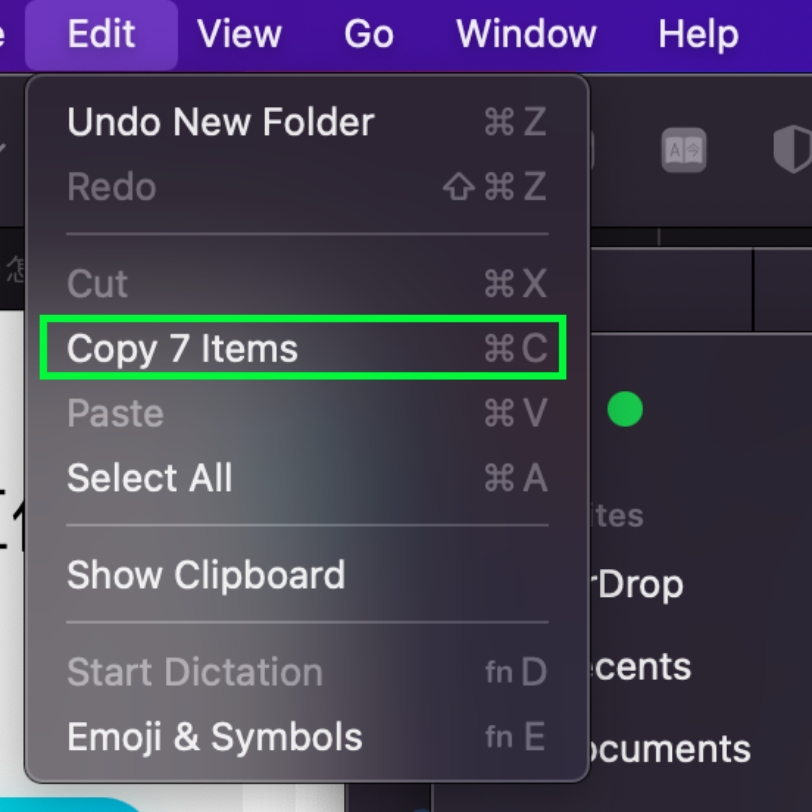This screenshot has width=812, height=812.
Task: Open the Help menu
Action: 698,34
